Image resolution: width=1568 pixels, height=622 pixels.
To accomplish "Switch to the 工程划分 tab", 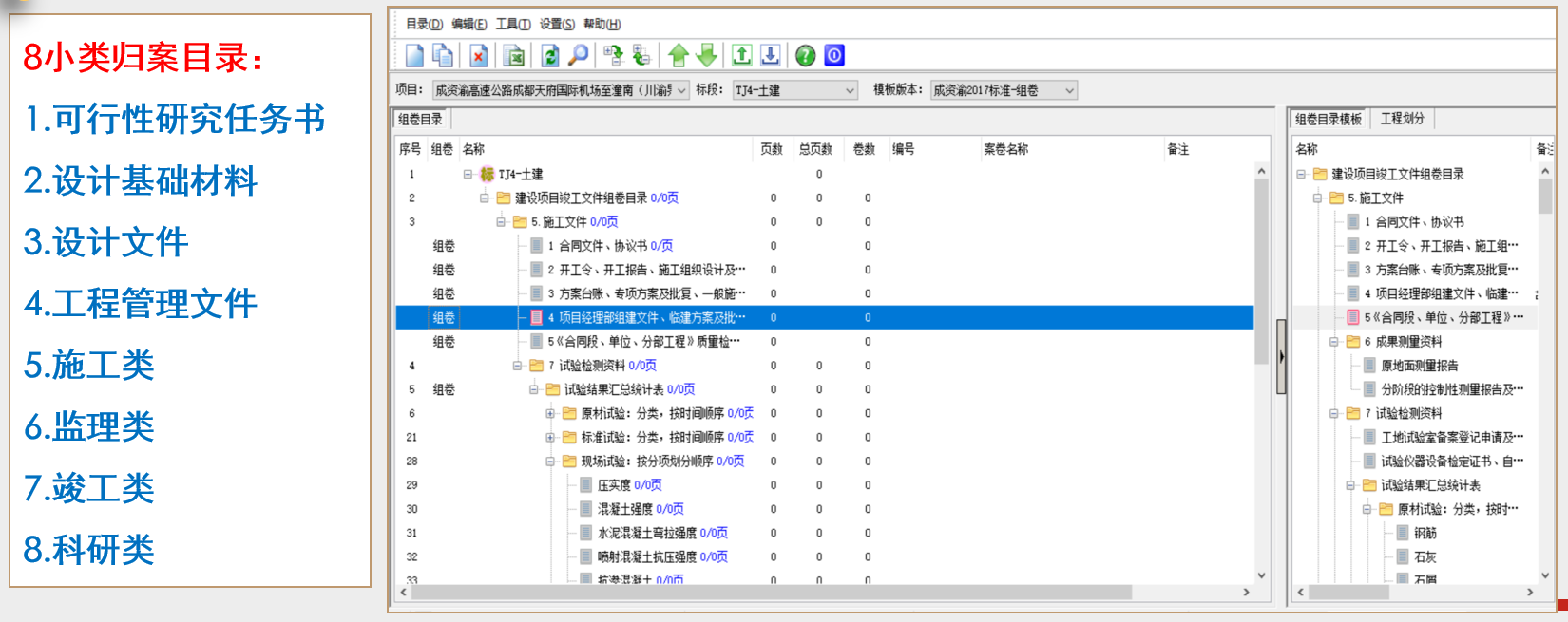I will (x=1403, y=119).
